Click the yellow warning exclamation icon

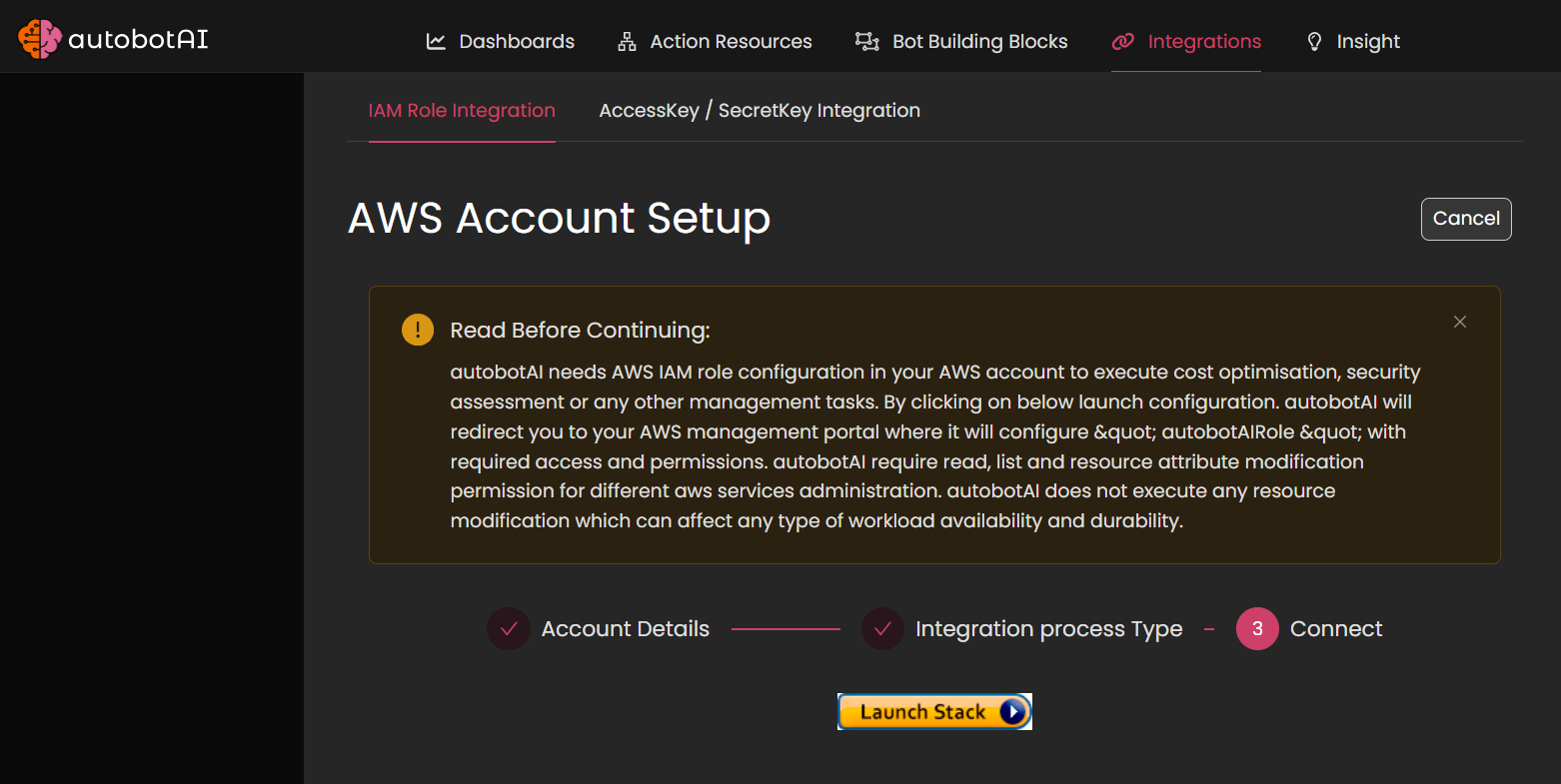[x=418, y=330]
